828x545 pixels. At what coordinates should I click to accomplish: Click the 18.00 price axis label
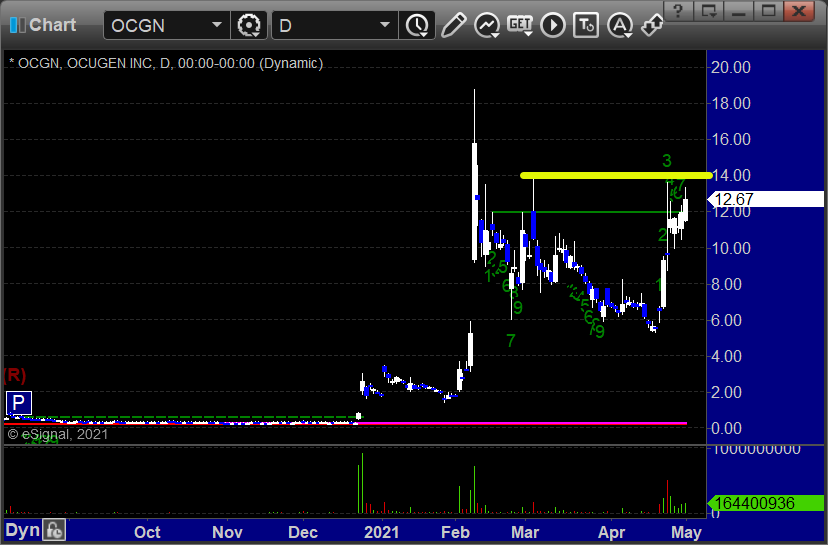coord(731,103)
